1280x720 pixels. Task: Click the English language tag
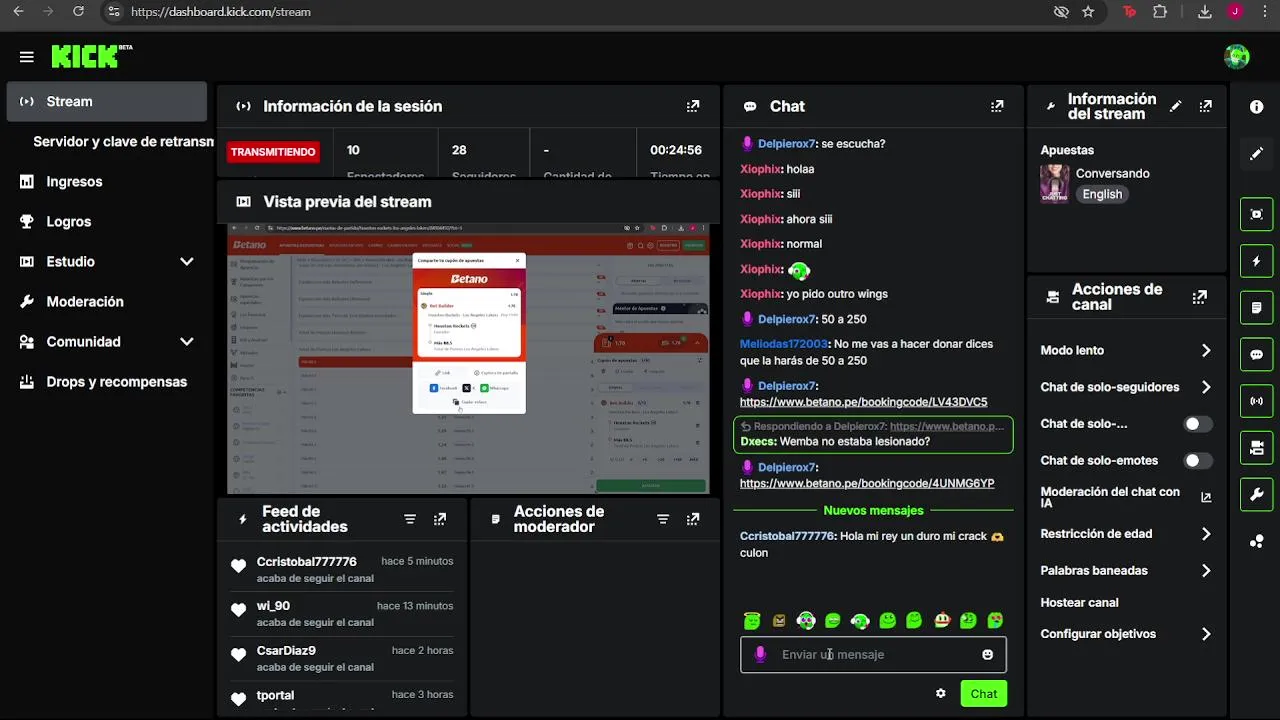pos(1102,195)
